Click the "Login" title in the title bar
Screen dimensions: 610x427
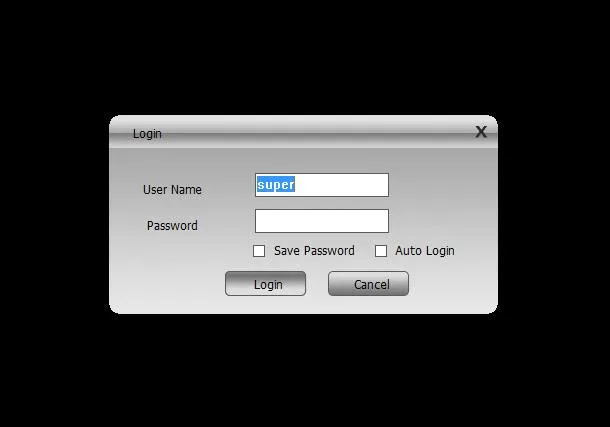147,134
